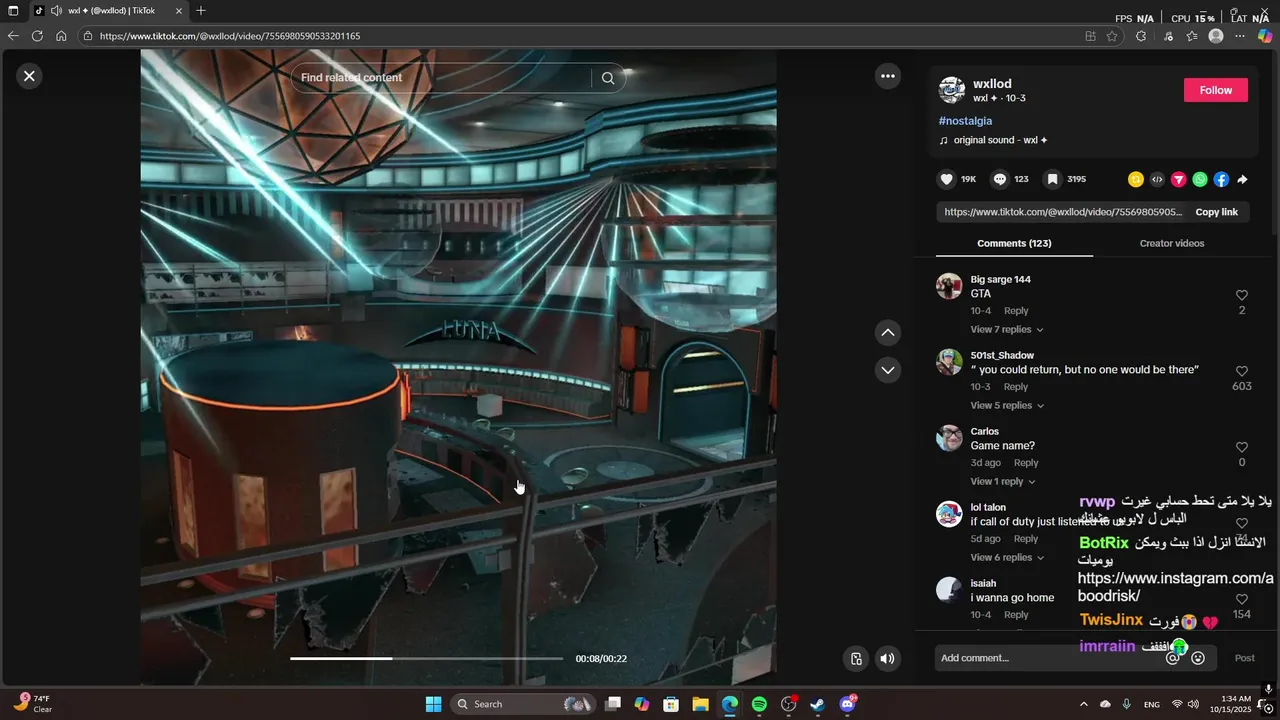Open a new browser tab
Viewport: 1280px width, 720px height.
[x=201, y=11]
